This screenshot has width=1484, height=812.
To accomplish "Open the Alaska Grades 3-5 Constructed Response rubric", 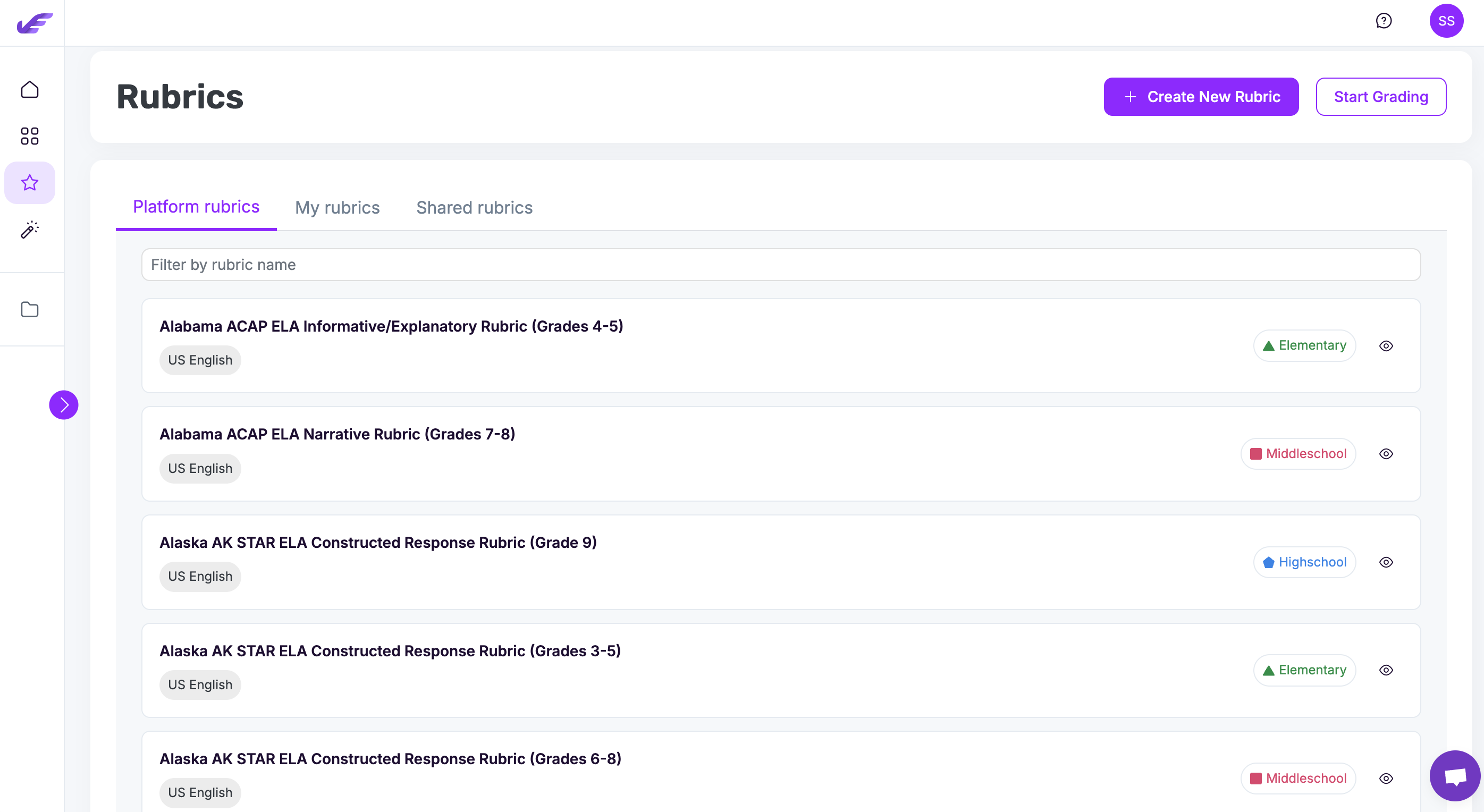I will (390, 651).
